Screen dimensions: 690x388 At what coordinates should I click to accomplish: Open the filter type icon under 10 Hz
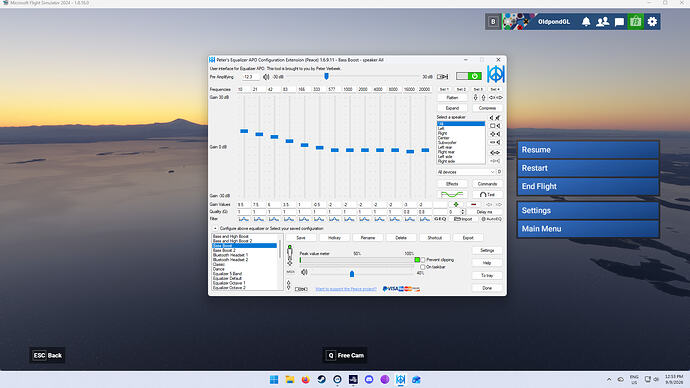[x=244, y=219]
